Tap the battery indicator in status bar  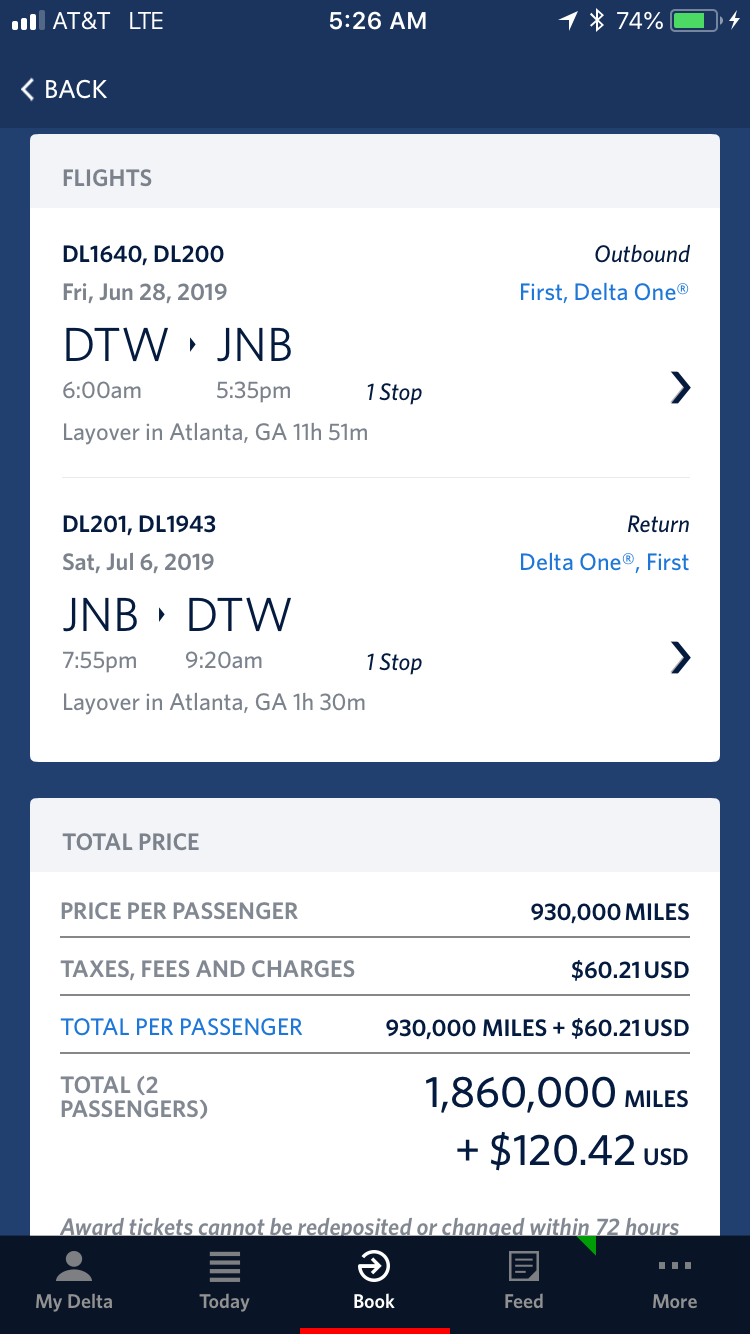click(699, 21)
